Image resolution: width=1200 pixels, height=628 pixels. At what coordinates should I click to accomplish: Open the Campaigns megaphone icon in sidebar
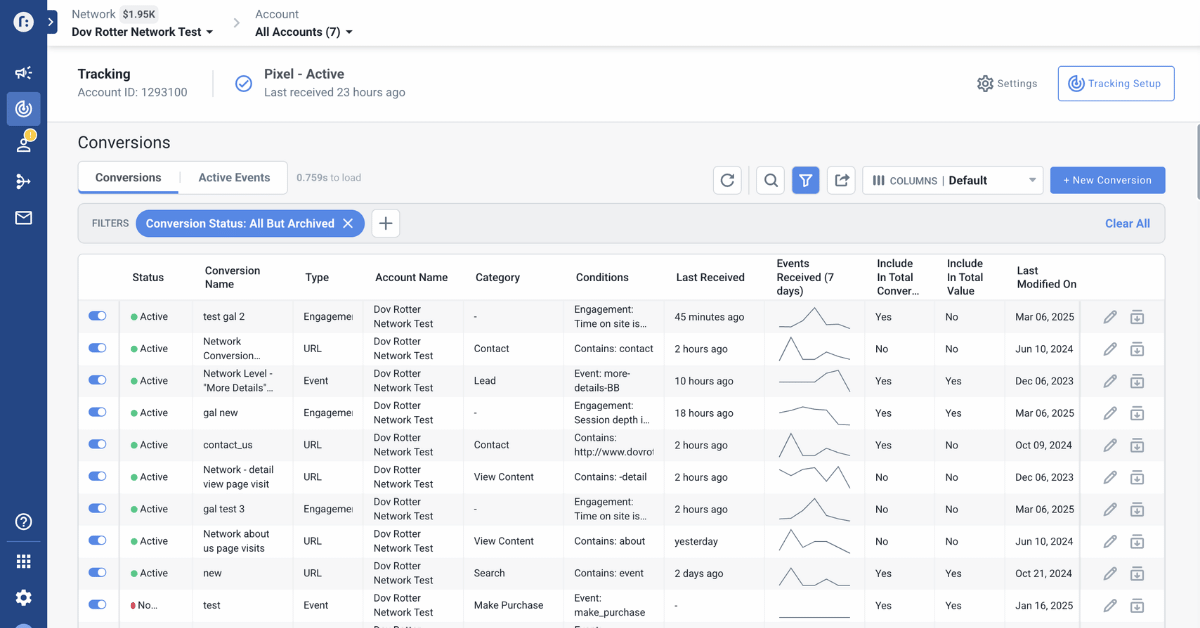tap(23, 73)
